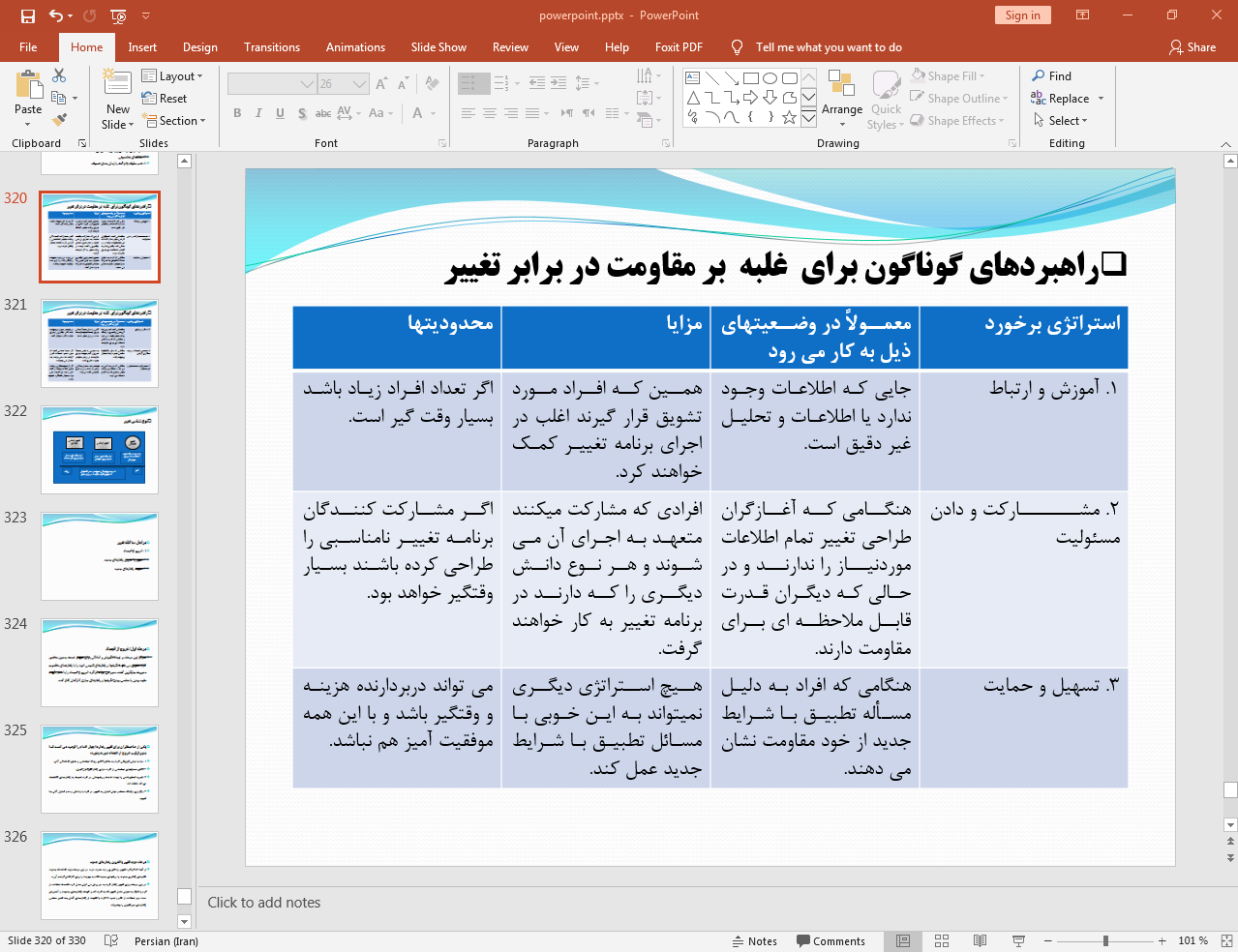This screenshot has height=952, width=1238.
Task: Open the Transitions tab
Action: (x=272, y=47)
